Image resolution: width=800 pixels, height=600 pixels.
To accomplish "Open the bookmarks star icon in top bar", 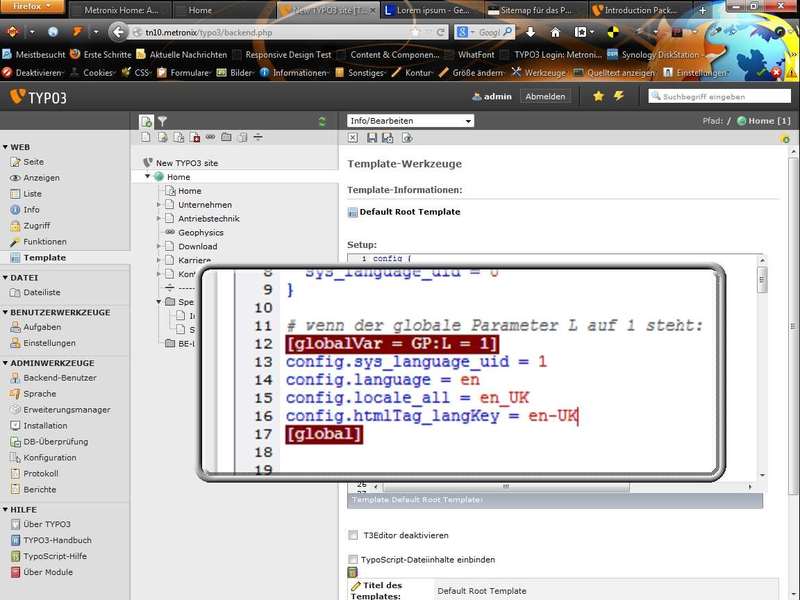I will pos(598,96).
